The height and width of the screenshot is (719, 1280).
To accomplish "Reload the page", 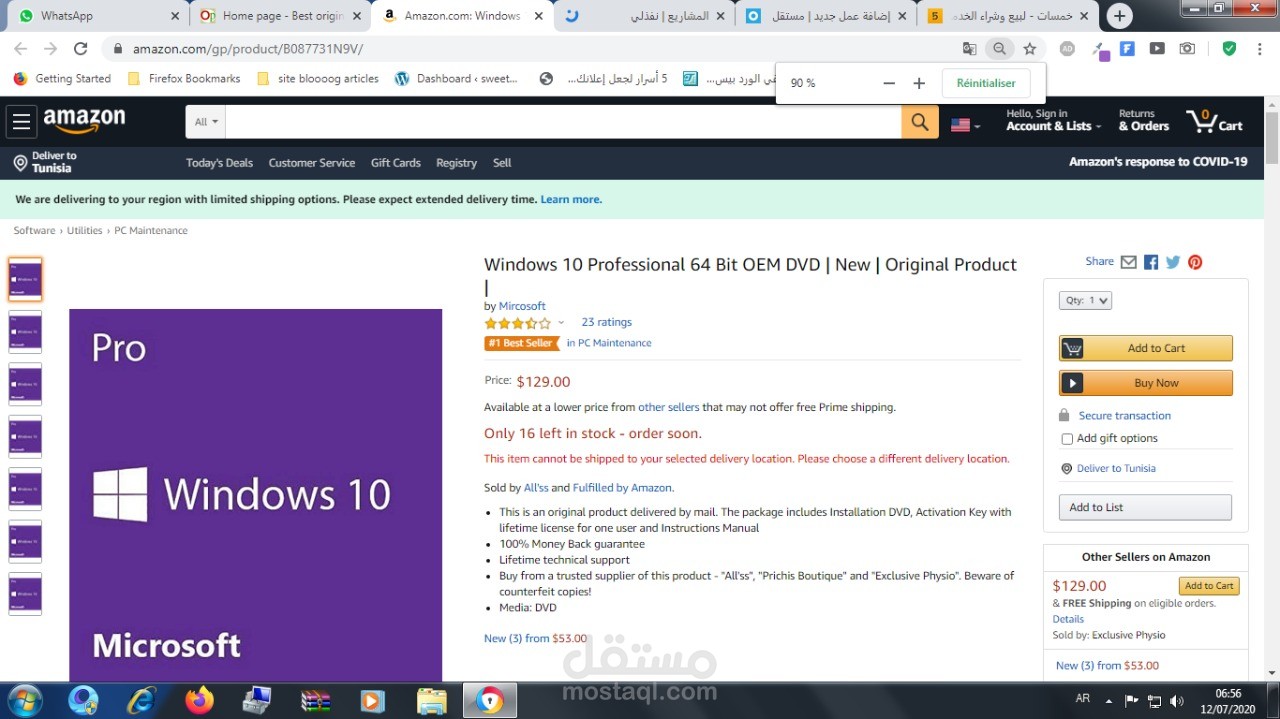I will (x=81, y=48).
